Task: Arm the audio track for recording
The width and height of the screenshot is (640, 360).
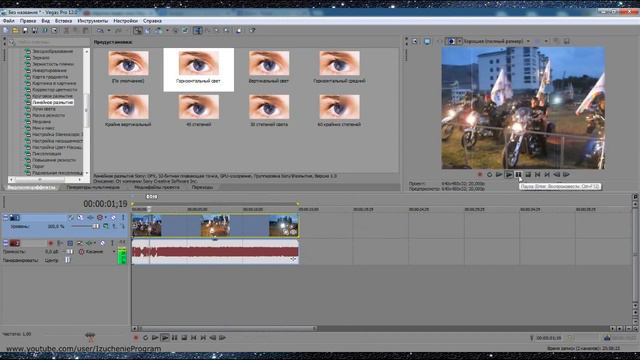Action: (x=50, y=243)
